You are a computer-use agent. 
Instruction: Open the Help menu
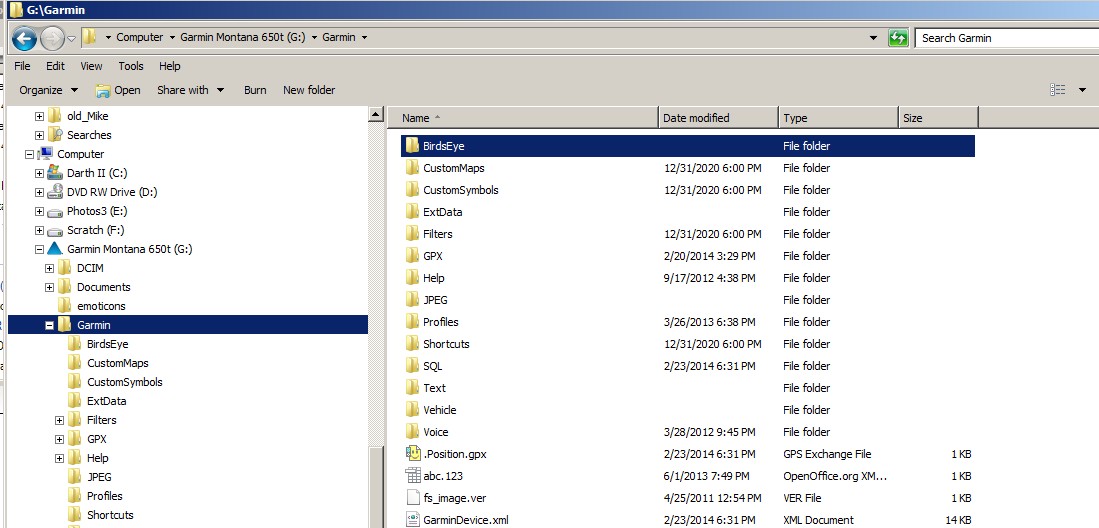click(170, 66)
